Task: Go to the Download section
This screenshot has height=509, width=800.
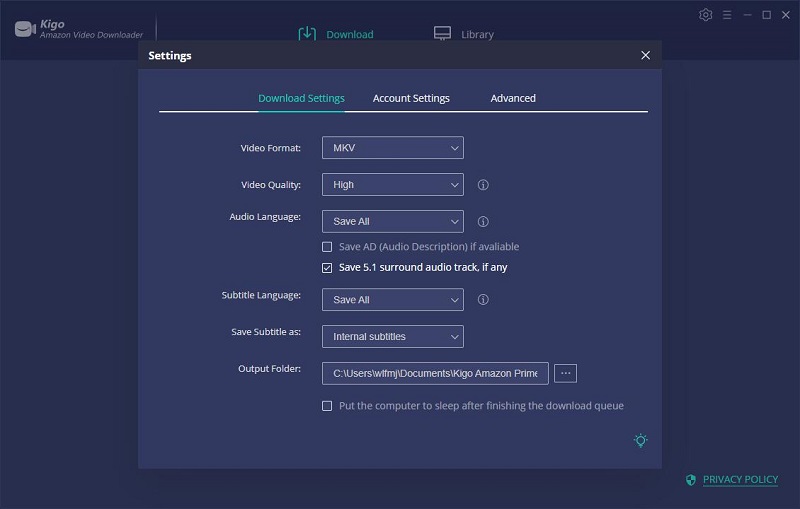Action: pyautogui.click(x=349, y=34)
